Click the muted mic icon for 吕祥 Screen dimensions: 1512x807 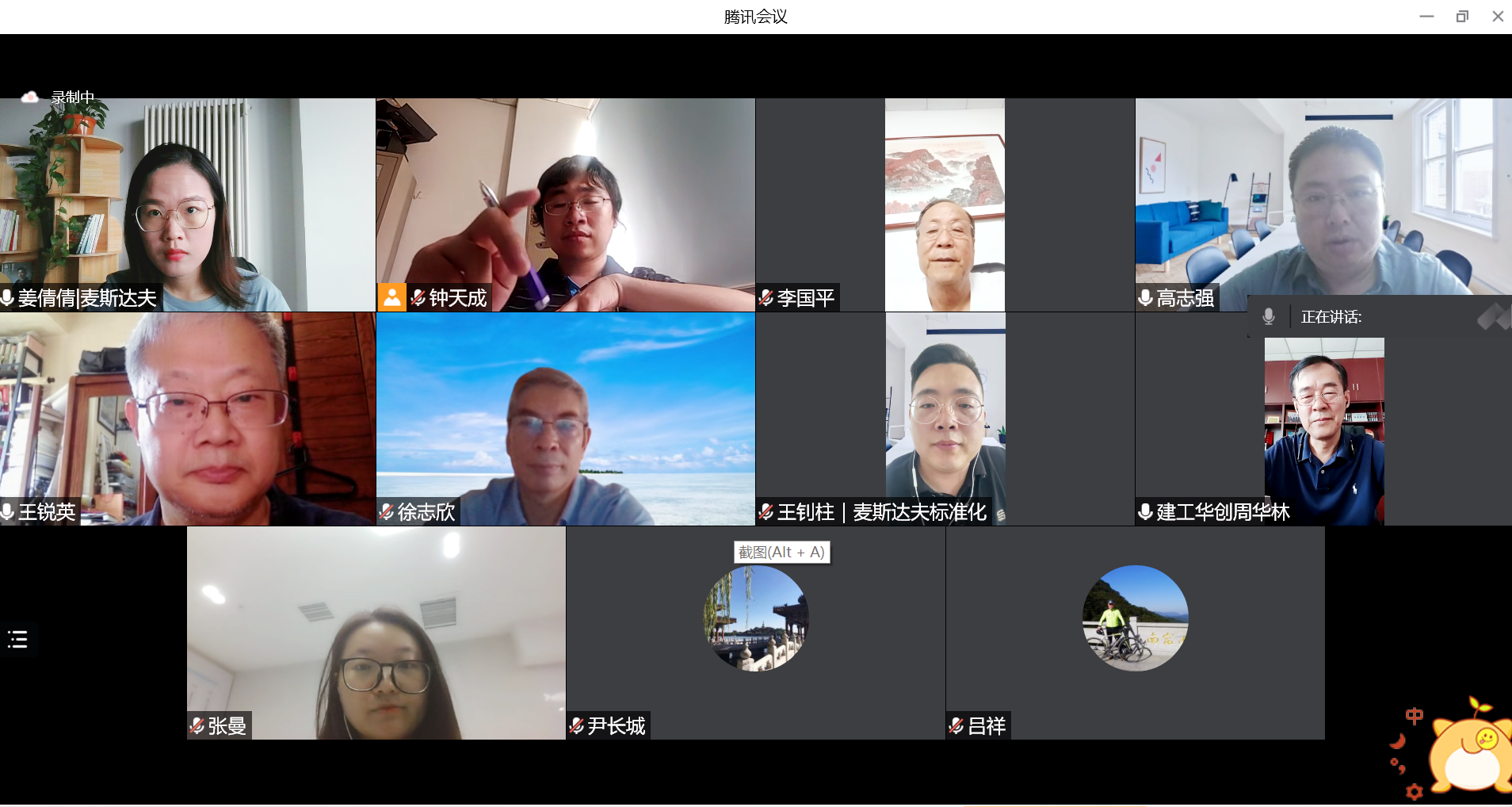tap(956, 725)
